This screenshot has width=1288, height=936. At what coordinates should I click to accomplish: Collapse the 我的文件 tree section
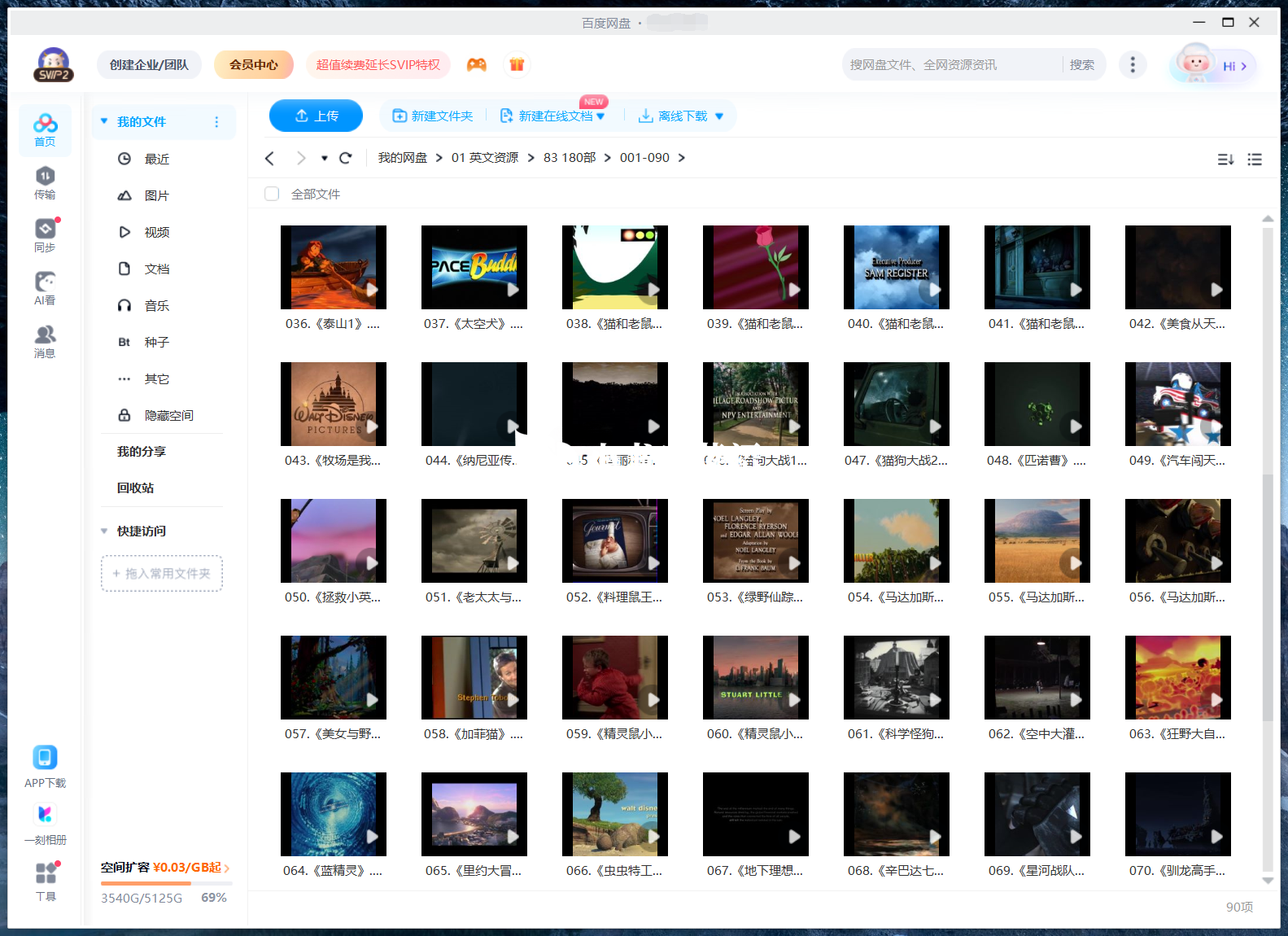point(104,121)
